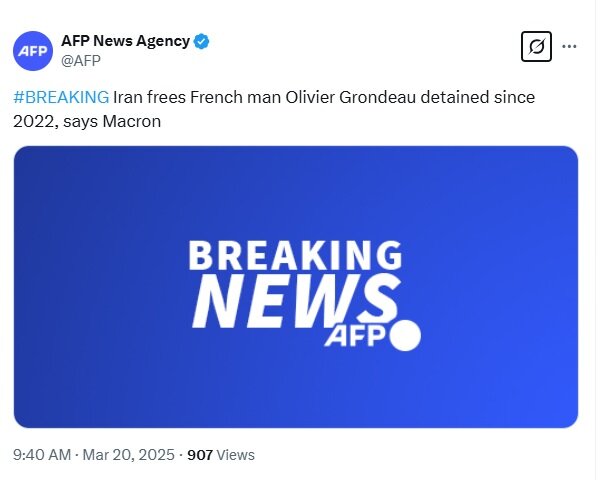Click the @AFP handle
The image size is (605, 480).
coord(81,60)
